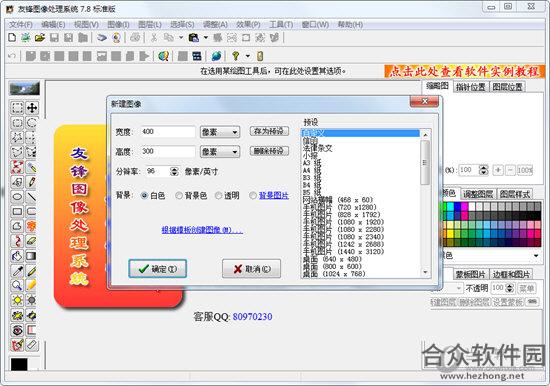Select the Rectangle shape tool
This screenshot has height=386, width=550.
click(x=17, y=211)
